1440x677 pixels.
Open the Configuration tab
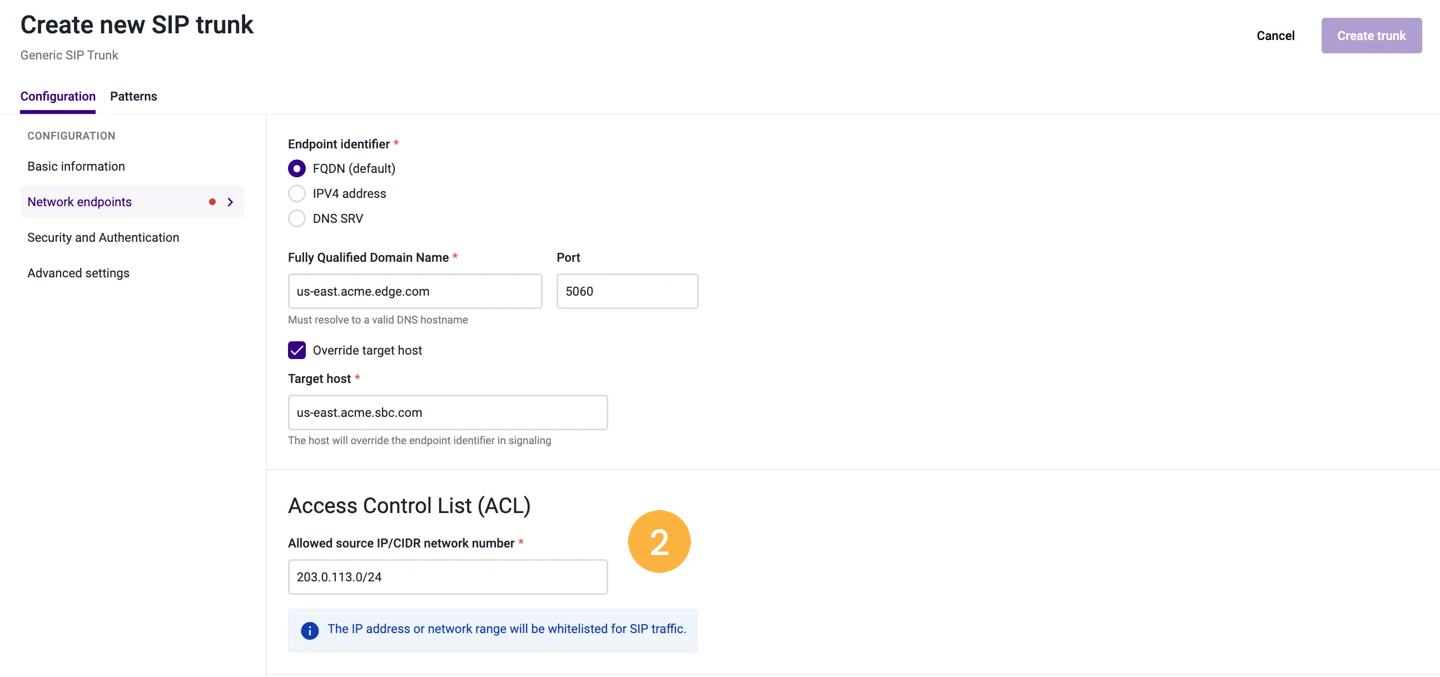(58, 96)
